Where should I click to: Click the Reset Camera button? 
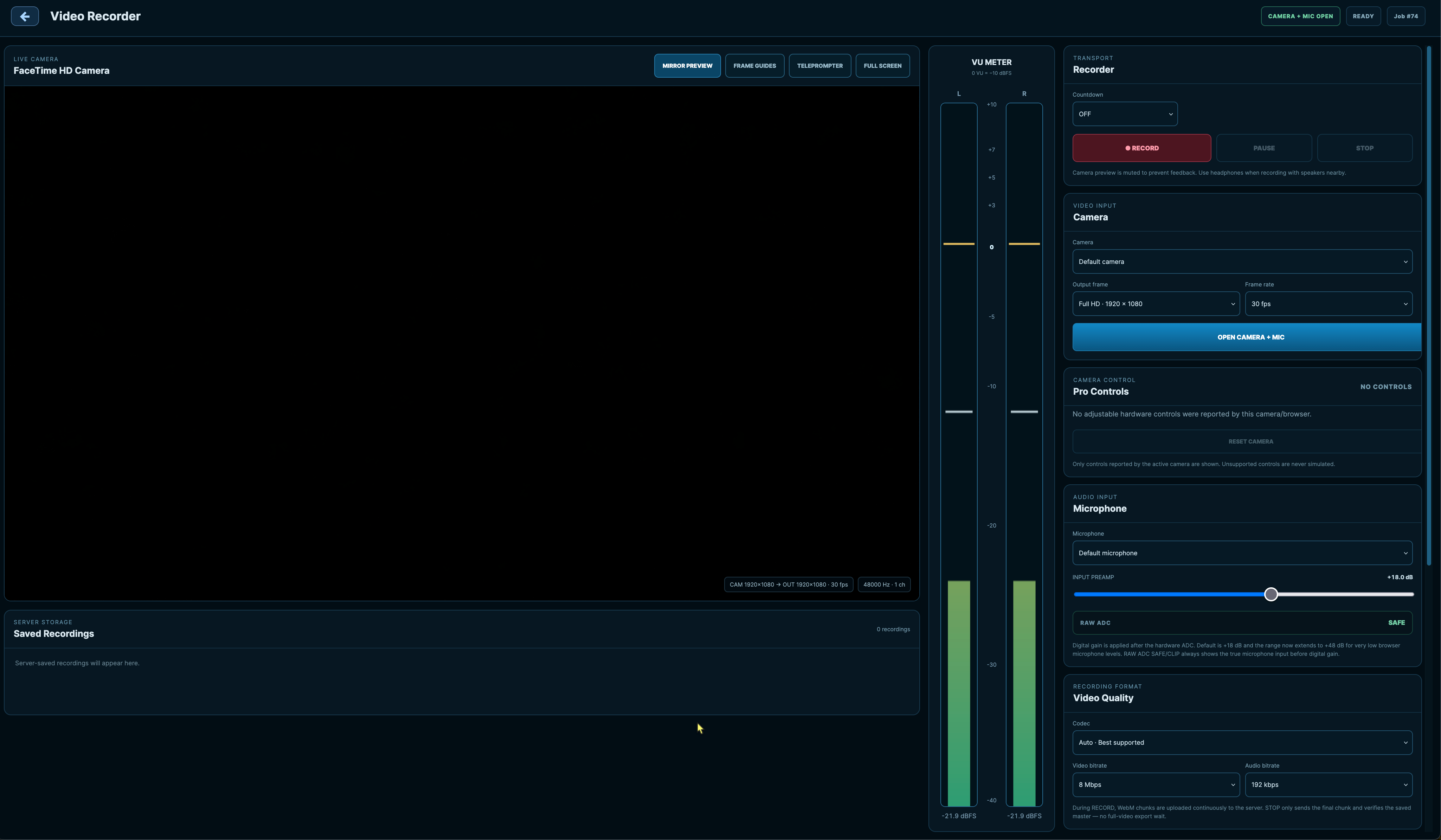tap(1247, 441)
